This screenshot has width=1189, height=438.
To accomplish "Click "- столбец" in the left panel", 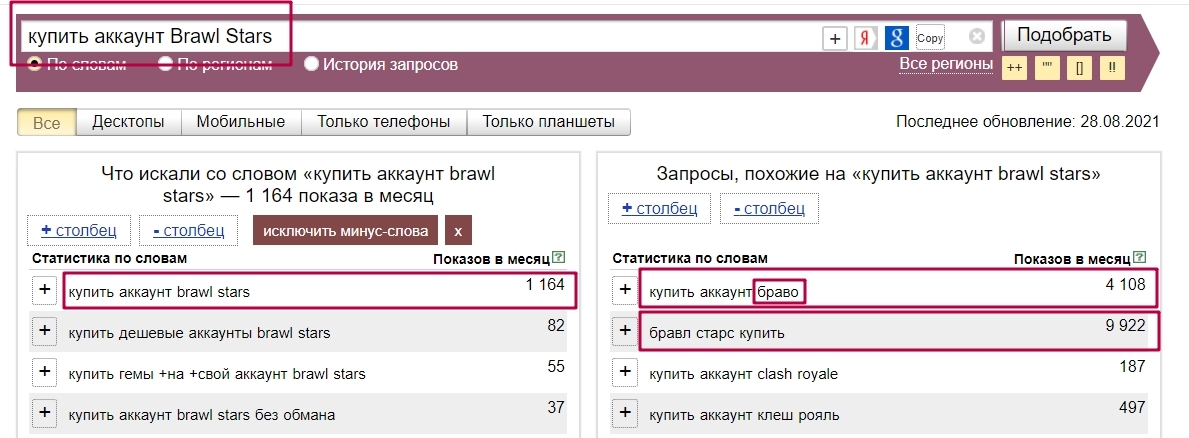I will coord(189,230).
